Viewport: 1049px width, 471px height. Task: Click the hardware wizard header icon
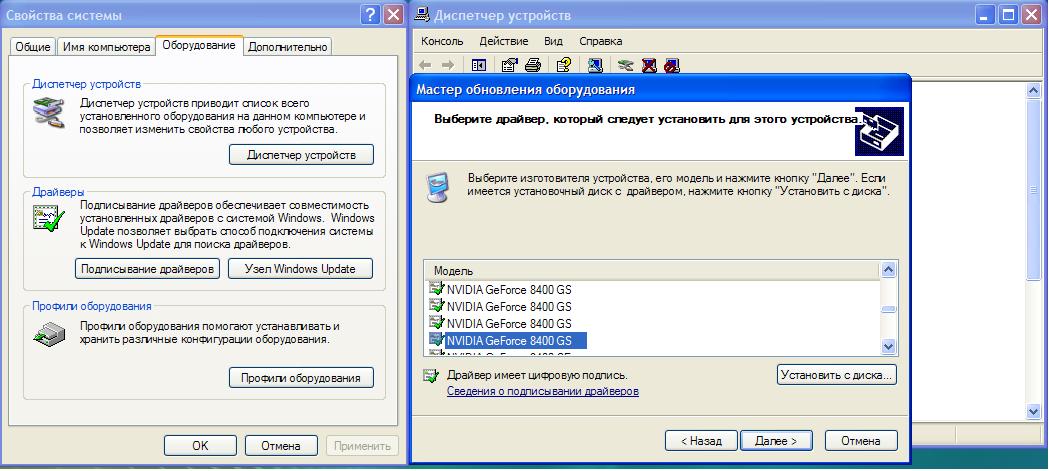point(879,131)
